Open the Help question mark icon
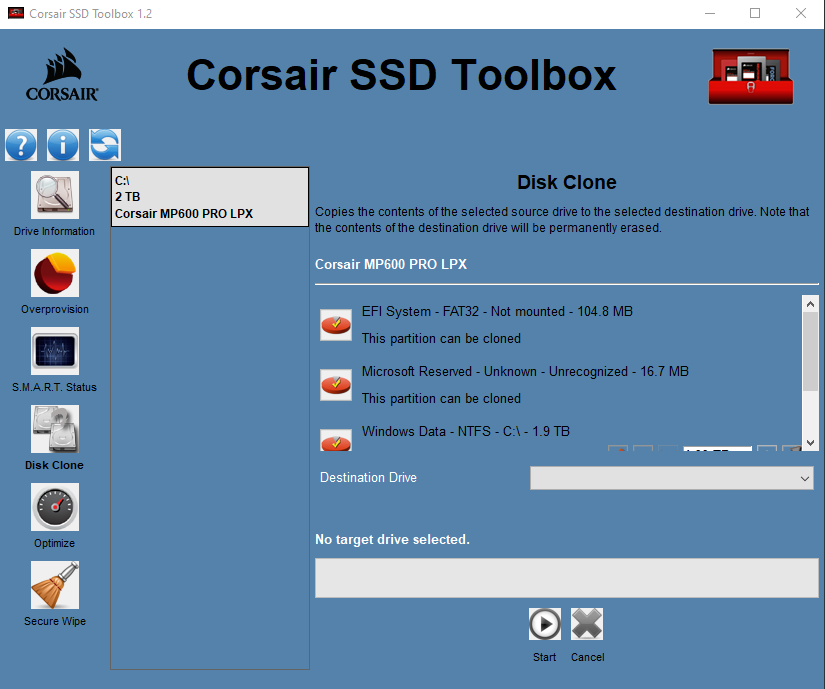 tap(21, 145)
